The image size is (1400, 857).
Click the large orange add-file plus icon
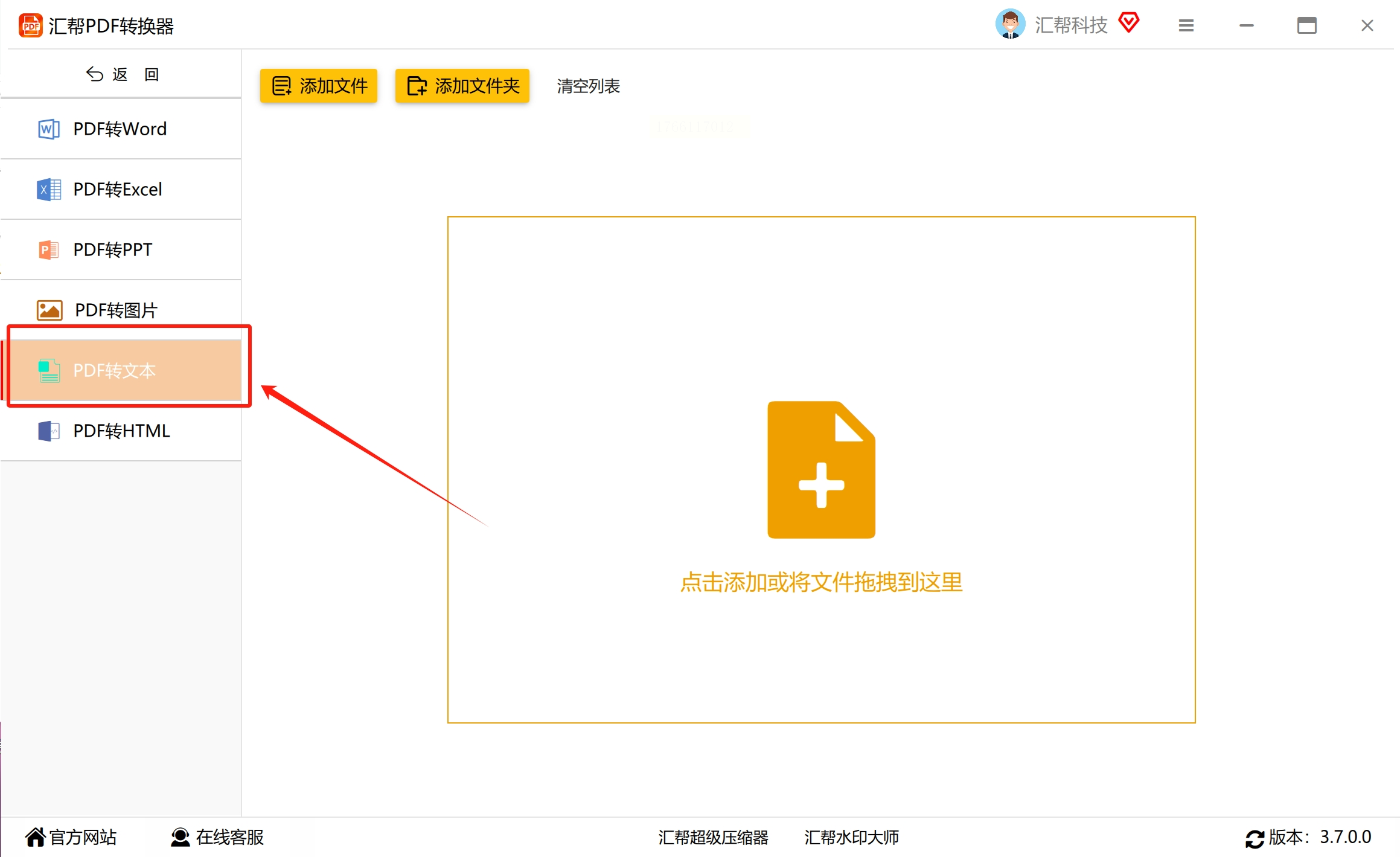[x=821, y=469]
